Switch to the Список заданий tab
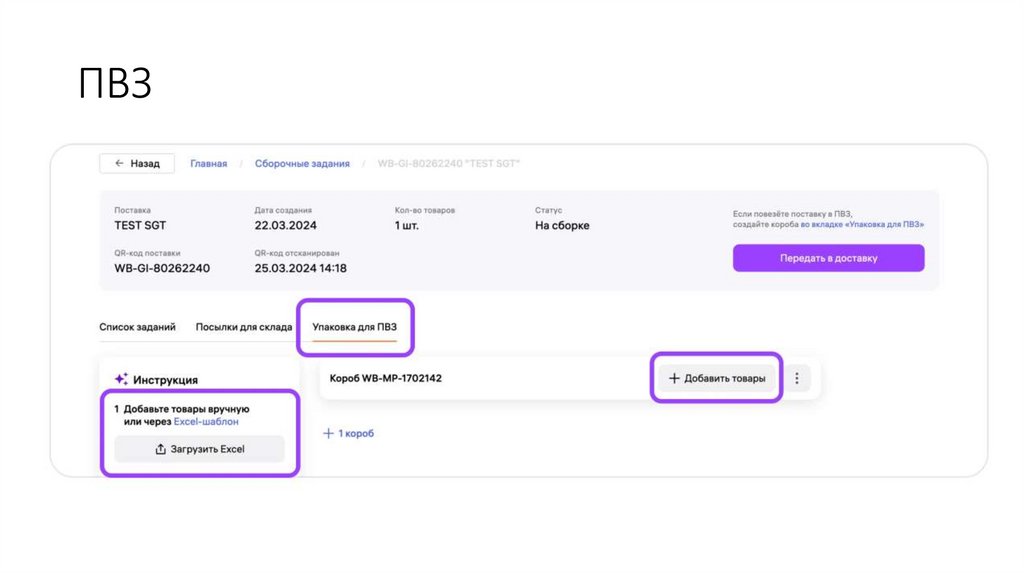The width and height of the screenshot is (1024, 574). (138, 327)
